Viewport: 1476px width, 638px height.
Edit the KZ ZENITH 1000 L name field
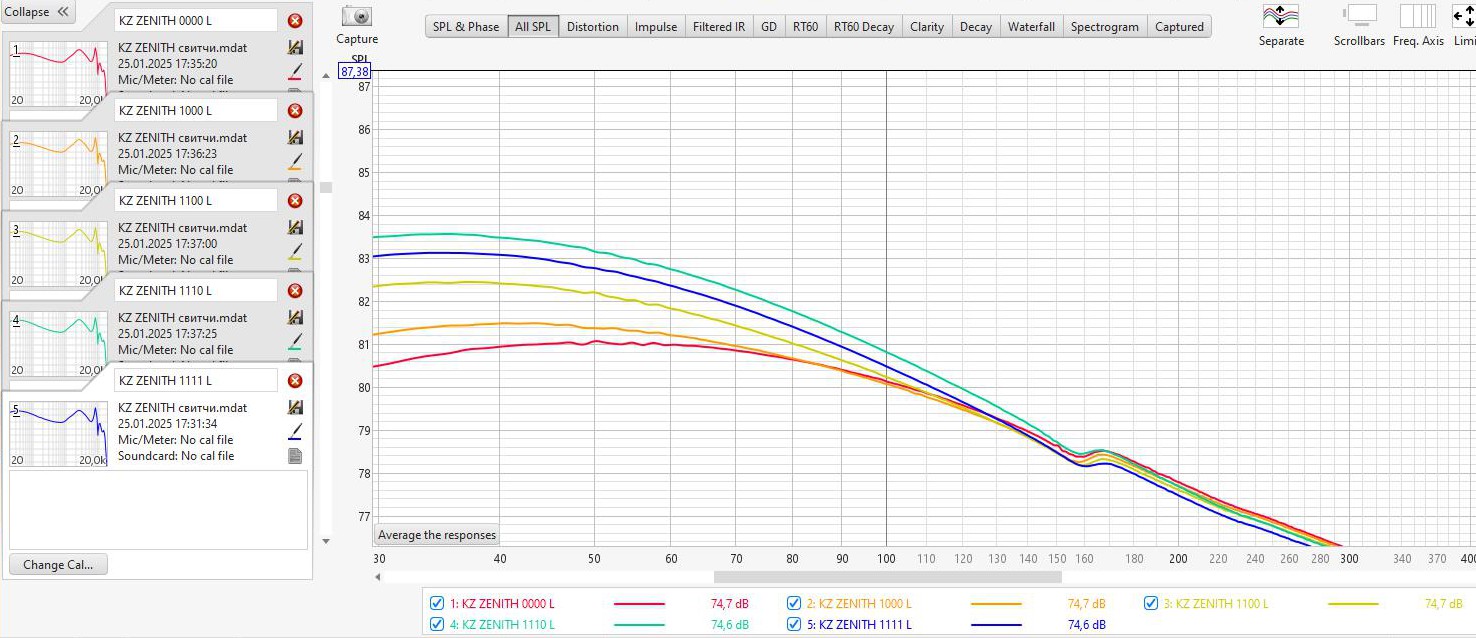tap(195, 110)
